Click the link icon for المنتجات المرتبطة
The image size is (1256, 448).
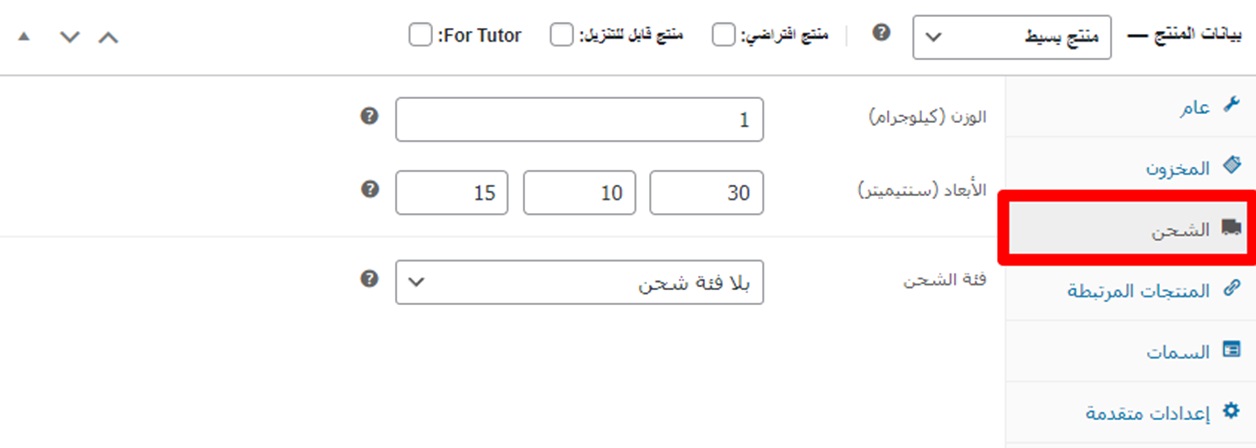click(x=1231, y=290)
